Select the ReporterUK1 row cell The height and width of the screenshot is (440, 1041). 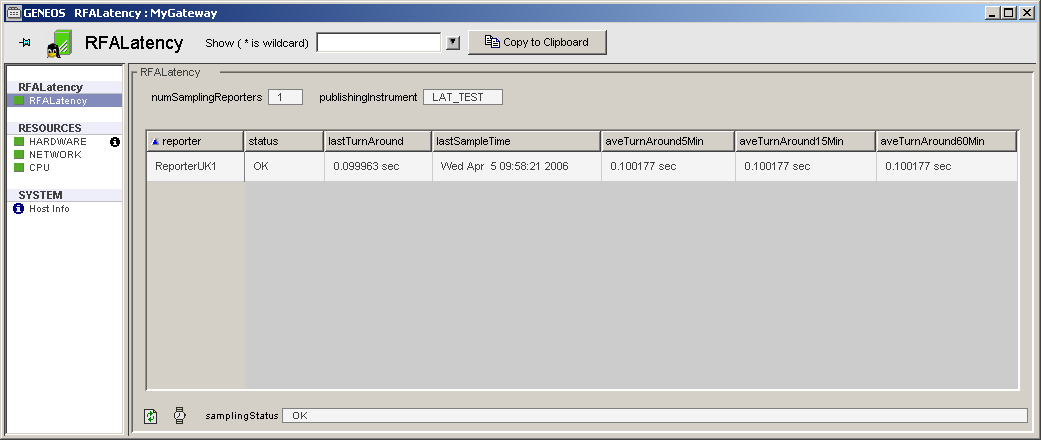tap(195, 166)
